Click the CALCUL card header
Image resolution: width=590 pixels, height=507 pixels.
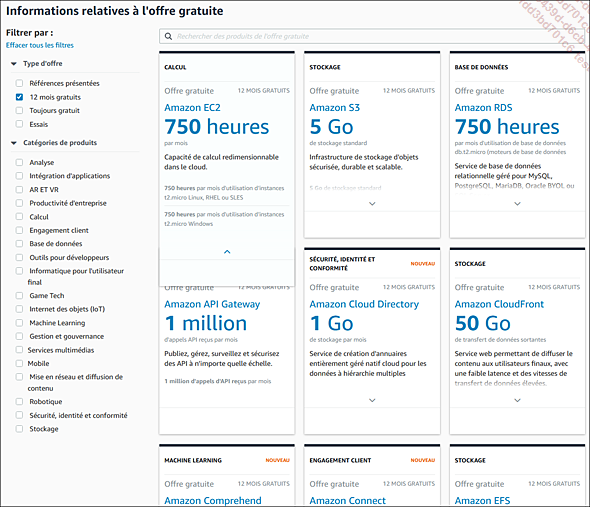175,67
